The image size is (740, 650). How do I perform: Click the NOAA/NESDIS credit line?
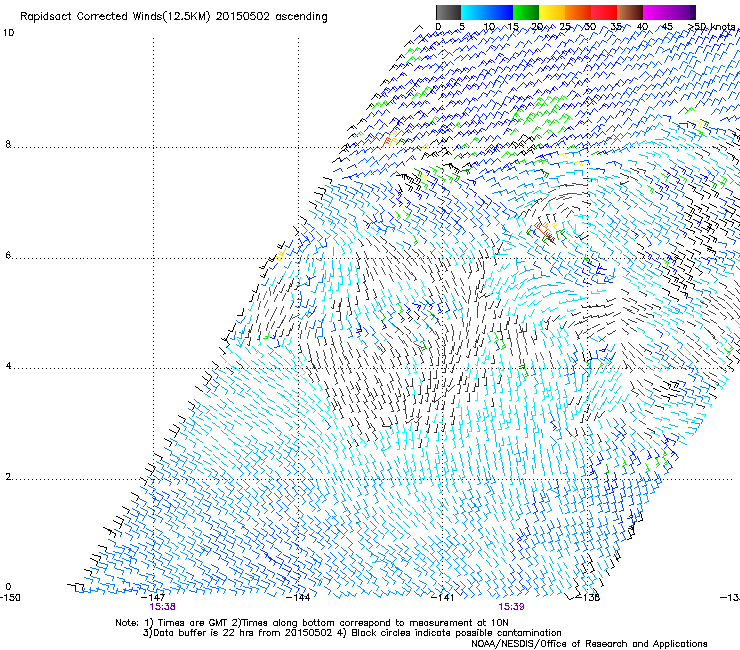coord(589,644)
